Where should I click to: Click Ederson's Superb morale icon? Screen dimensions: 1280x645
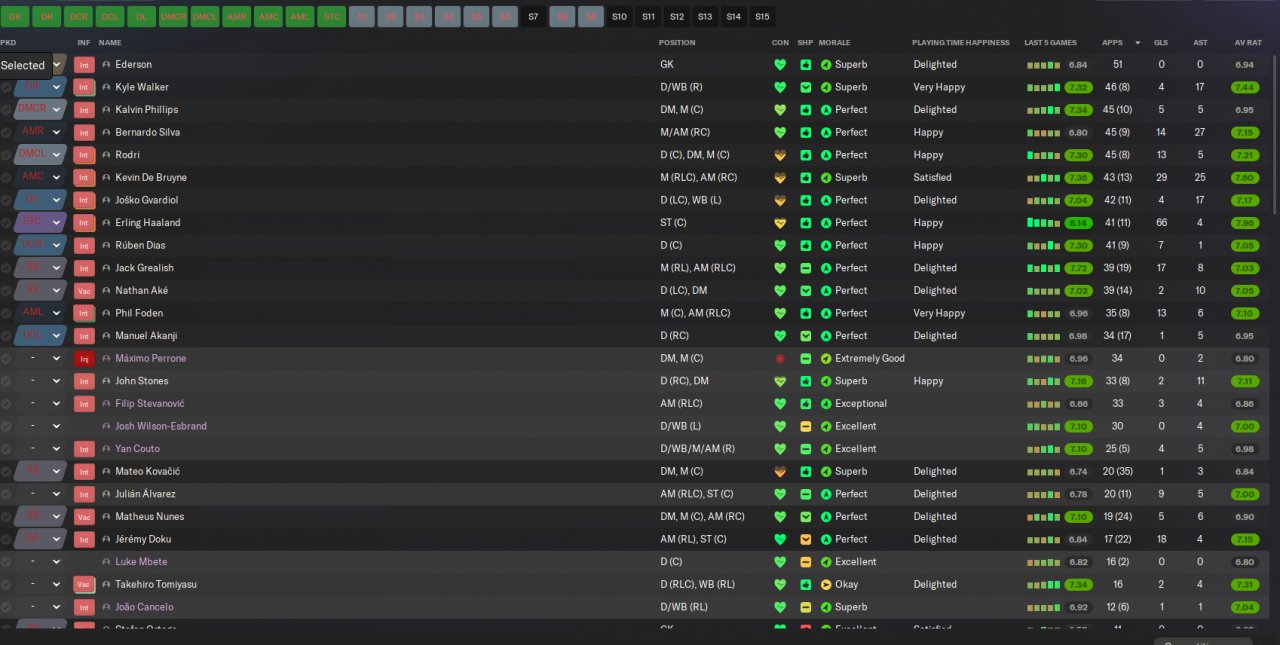click(826, 65)
